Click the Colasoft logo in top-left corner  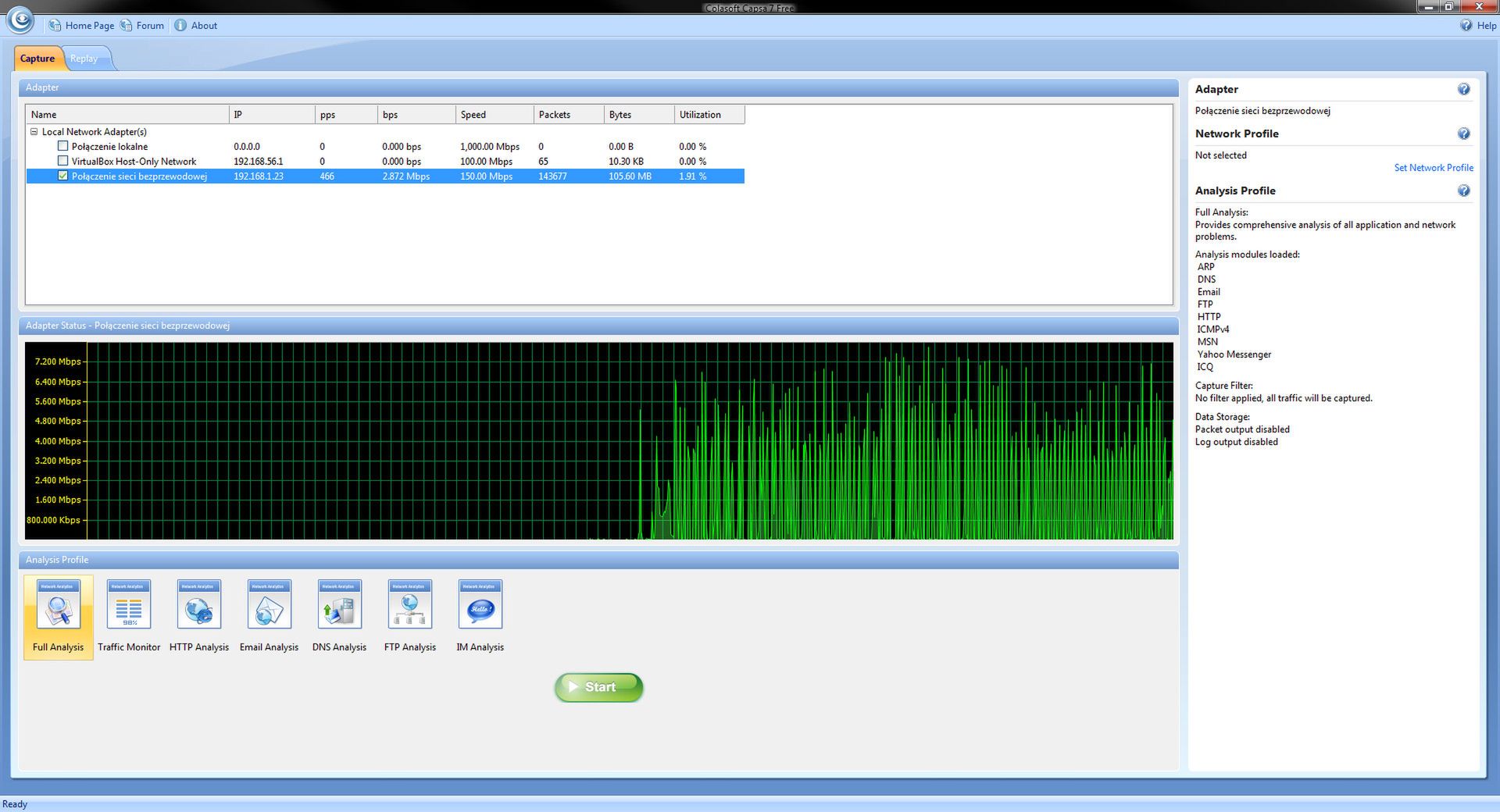pos(20,21)
